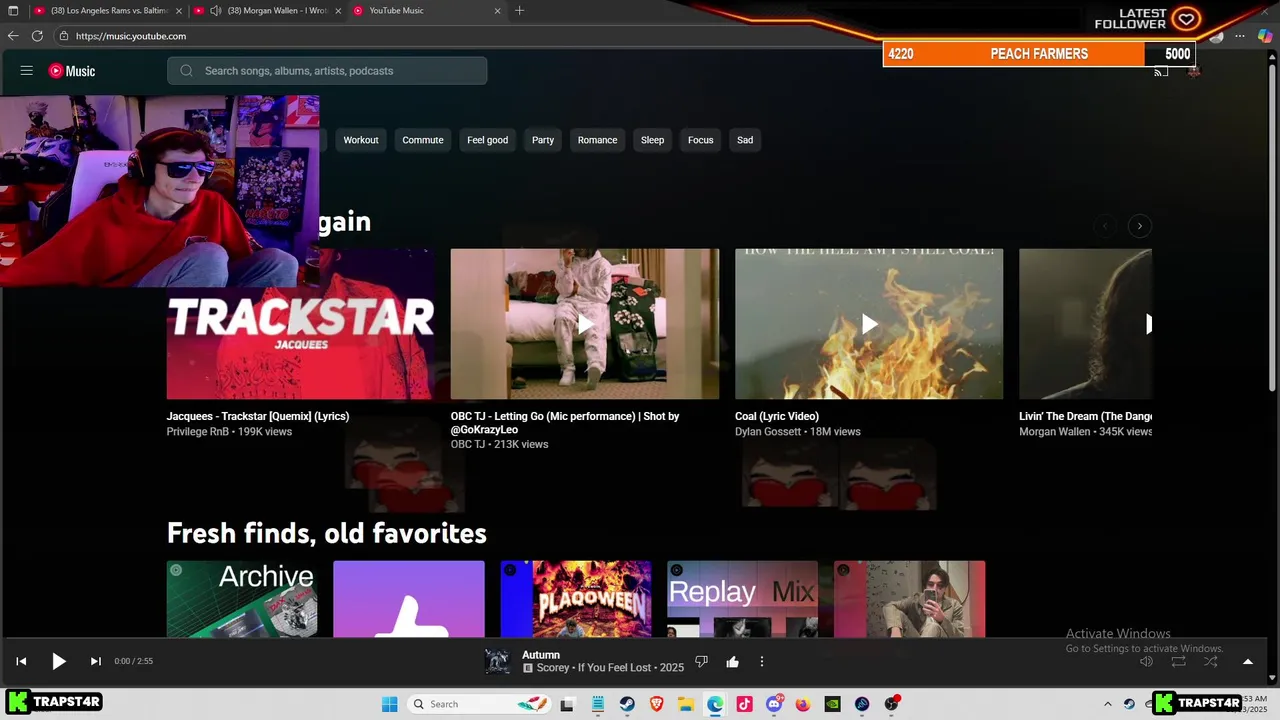Viewport: 1280px width, 720px height.
Task: Open browser settings three-dots menu
Action: coord(1240,36)
